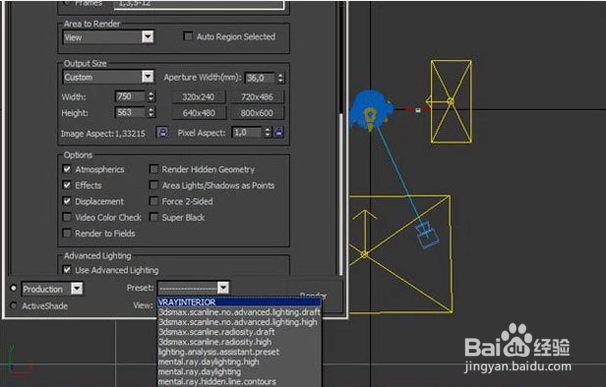
Task: Select ActiveShade radio button
Action: pos(14,305)
